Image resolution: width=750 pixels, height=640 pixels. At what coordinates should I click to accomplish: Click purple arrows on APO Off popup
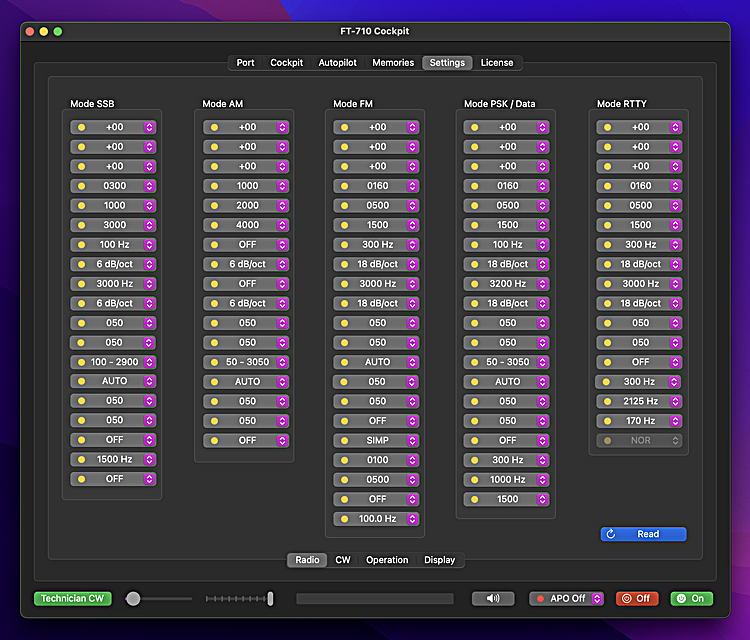597,598
